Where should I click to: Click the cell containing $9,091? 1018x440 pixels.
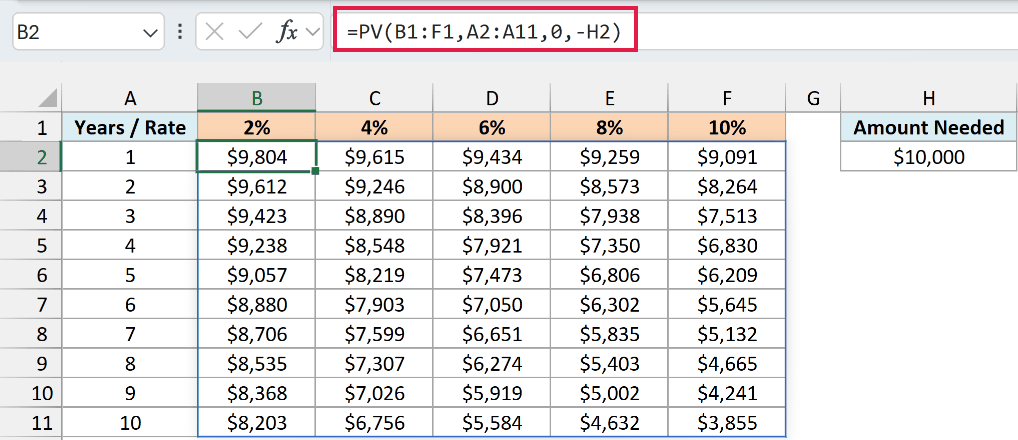(x=727, y=157)
